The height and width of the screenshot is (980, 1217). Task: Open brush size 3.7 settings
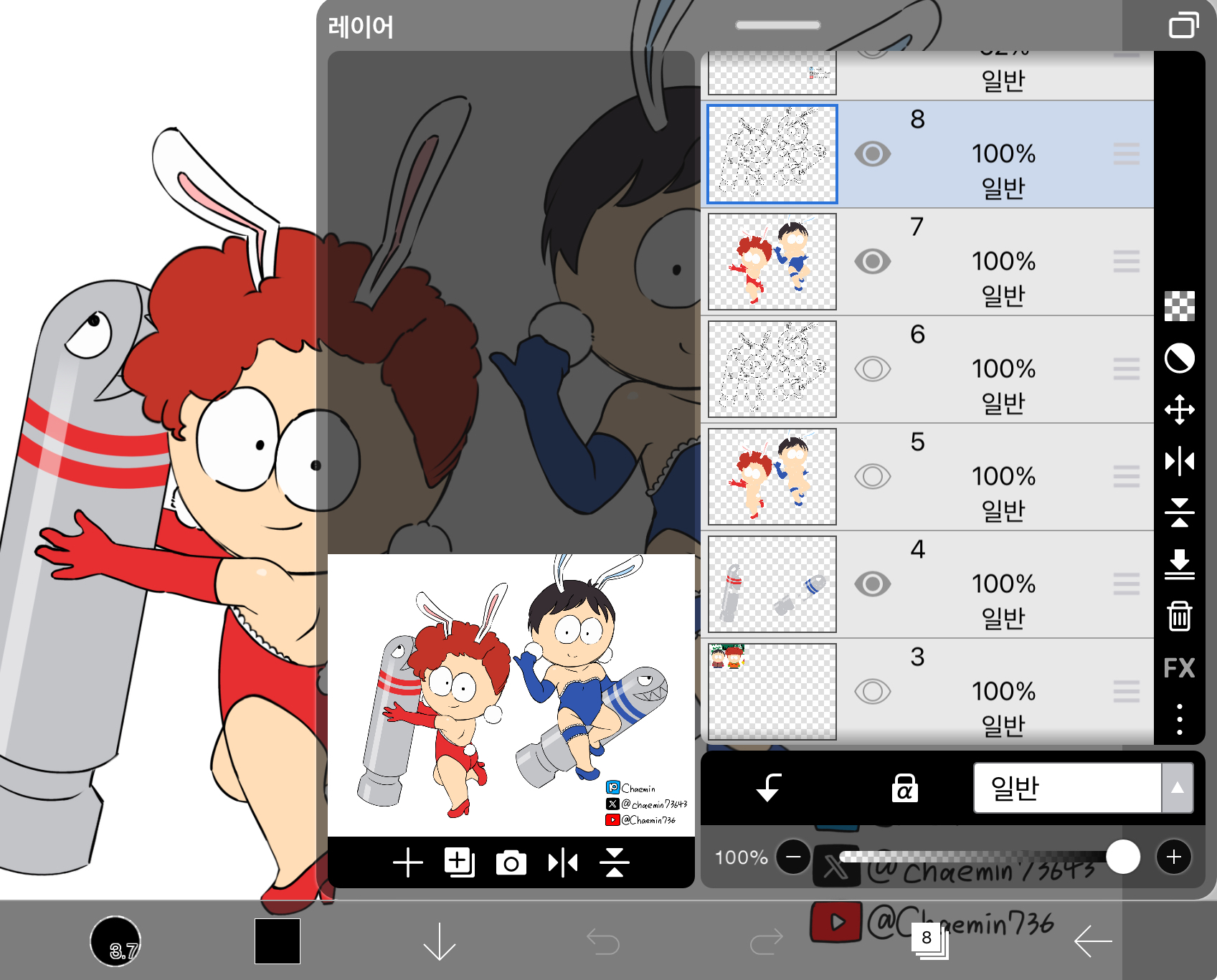tap(115, 941)
